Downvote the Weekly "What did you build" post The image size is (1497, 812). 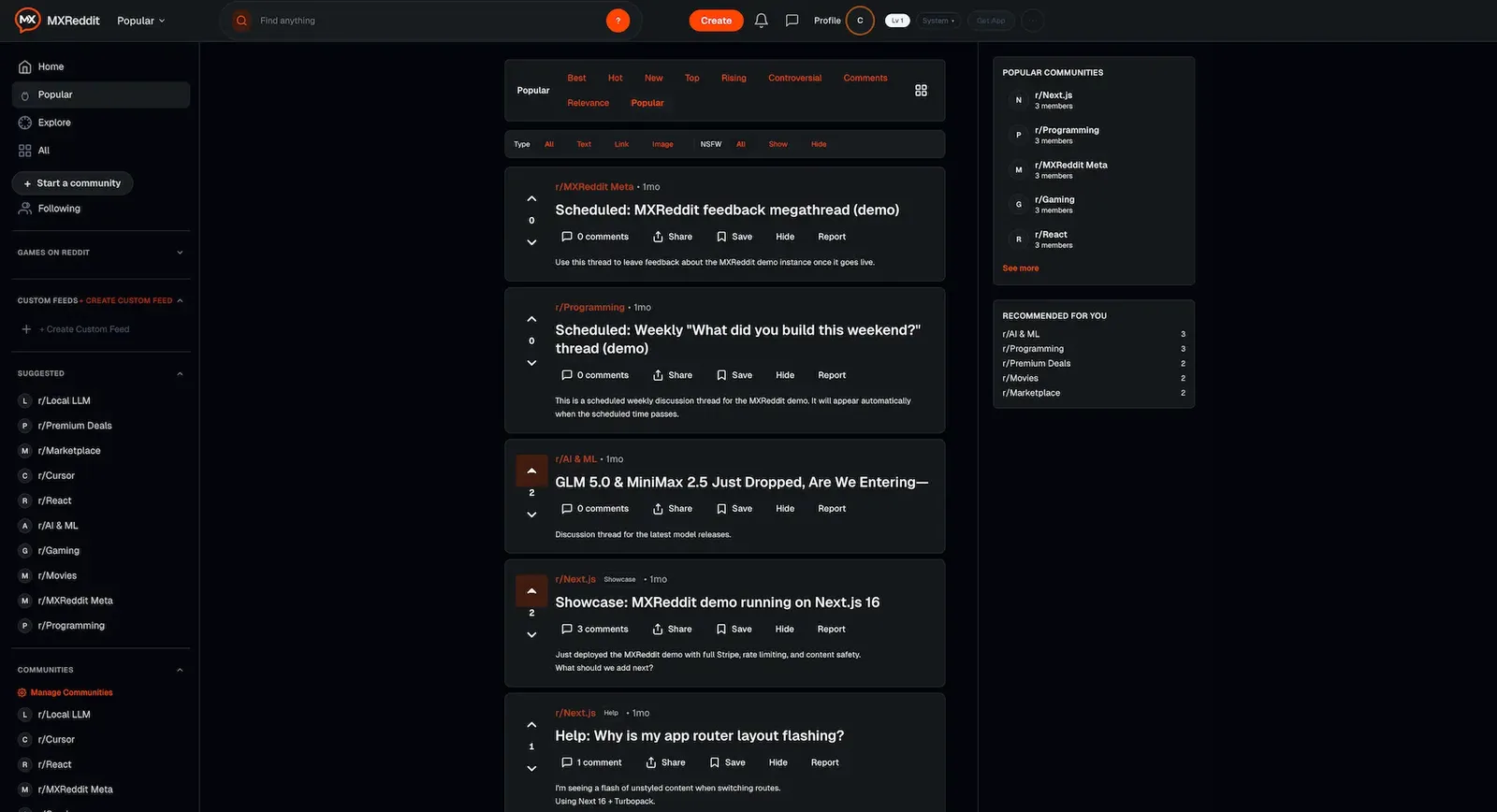[x=531, y=363]
